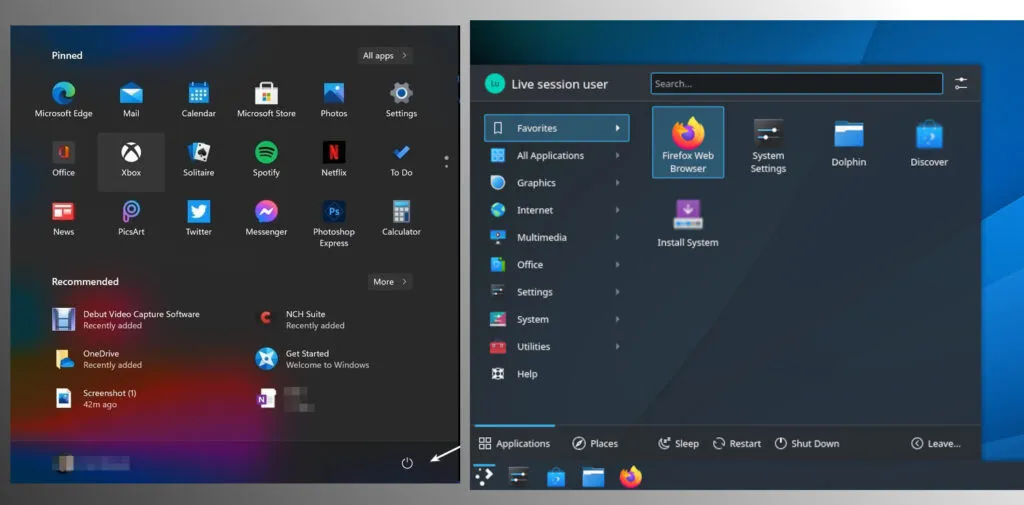Screen dimensions: 1024x505
Task: Select Favorites category in KDE menu
Action: (x=556, y=128)
